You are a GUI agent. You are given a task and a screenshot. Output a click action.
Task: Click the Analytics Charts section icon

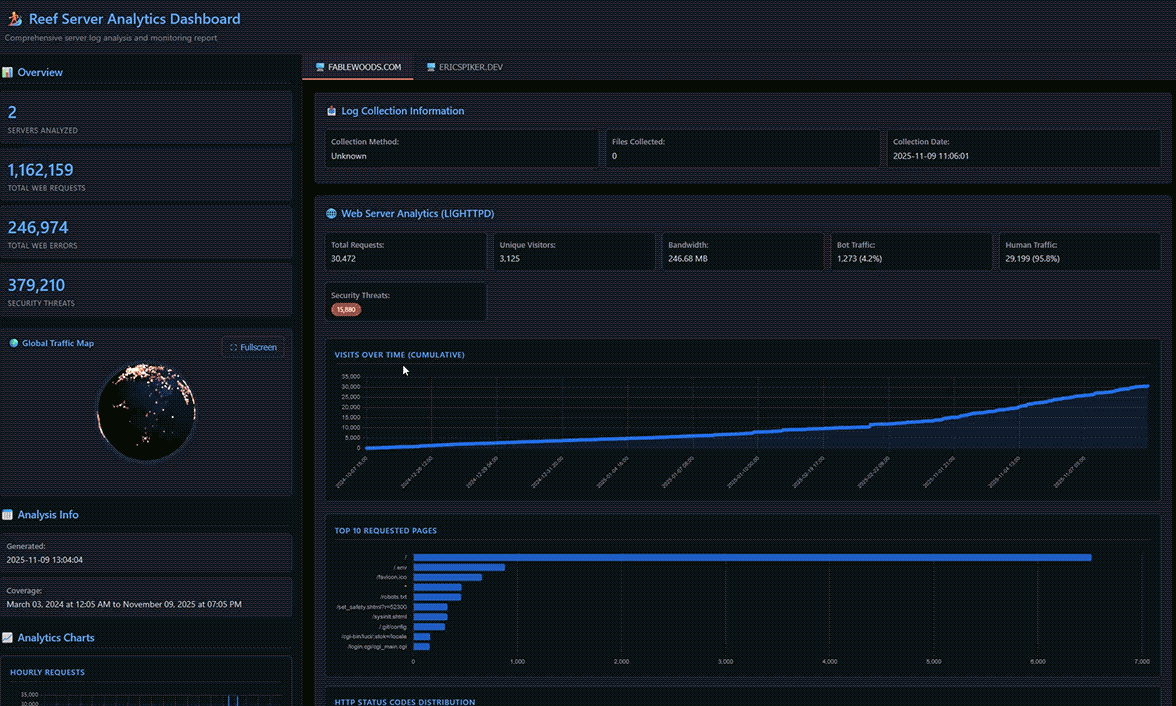[x=8, y=638]
